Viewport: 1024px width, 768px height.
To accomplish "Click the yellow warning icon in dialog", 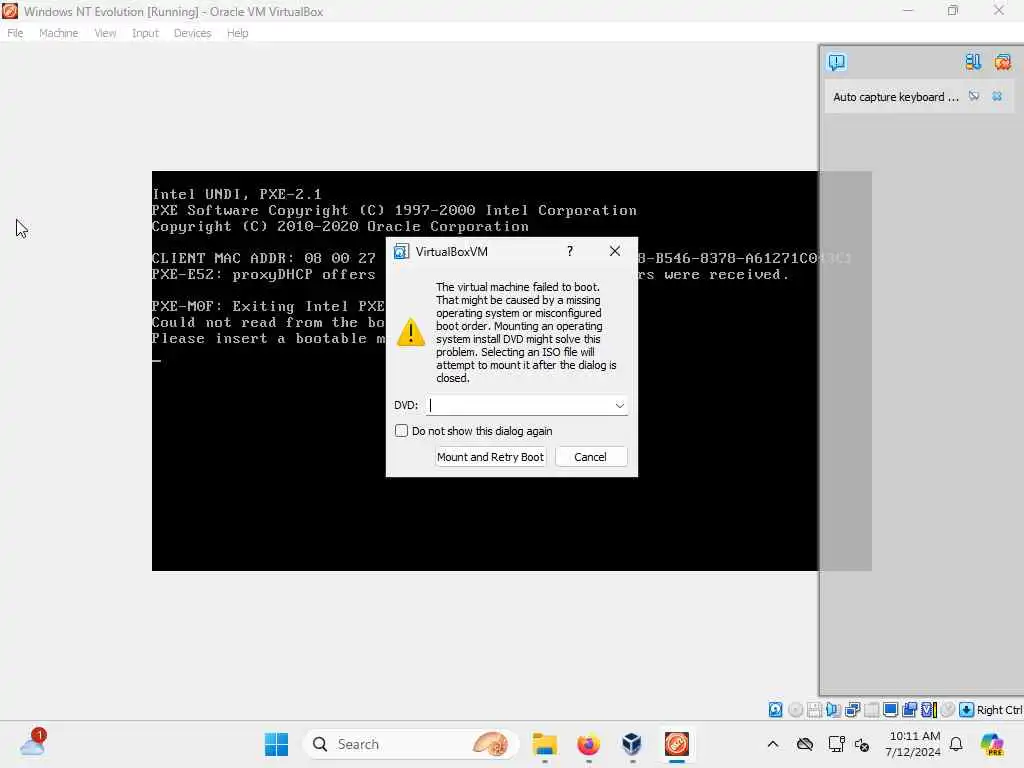I will 411,332.
